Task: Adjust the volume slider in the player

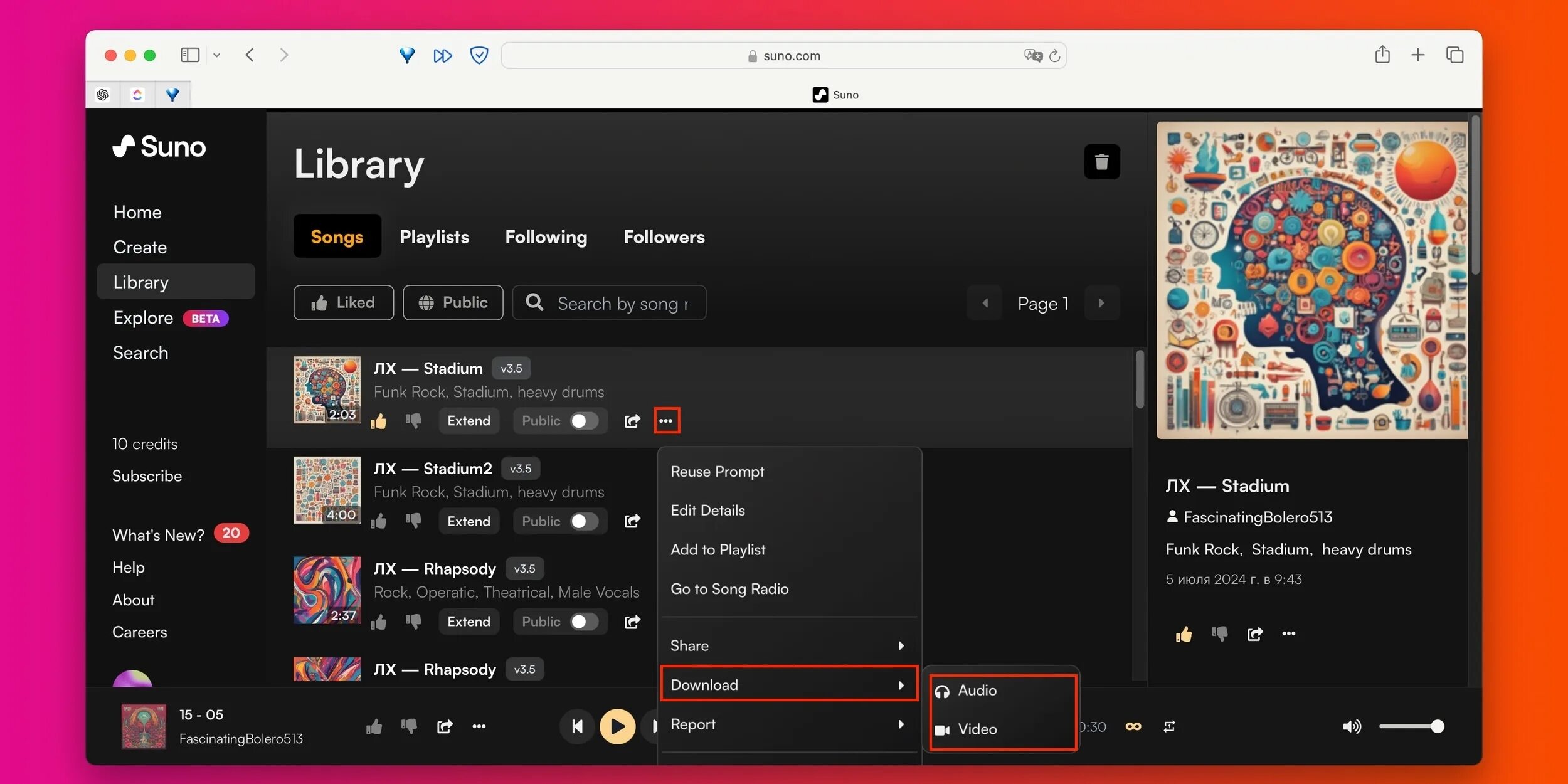Action: [x=1411, y=726]
